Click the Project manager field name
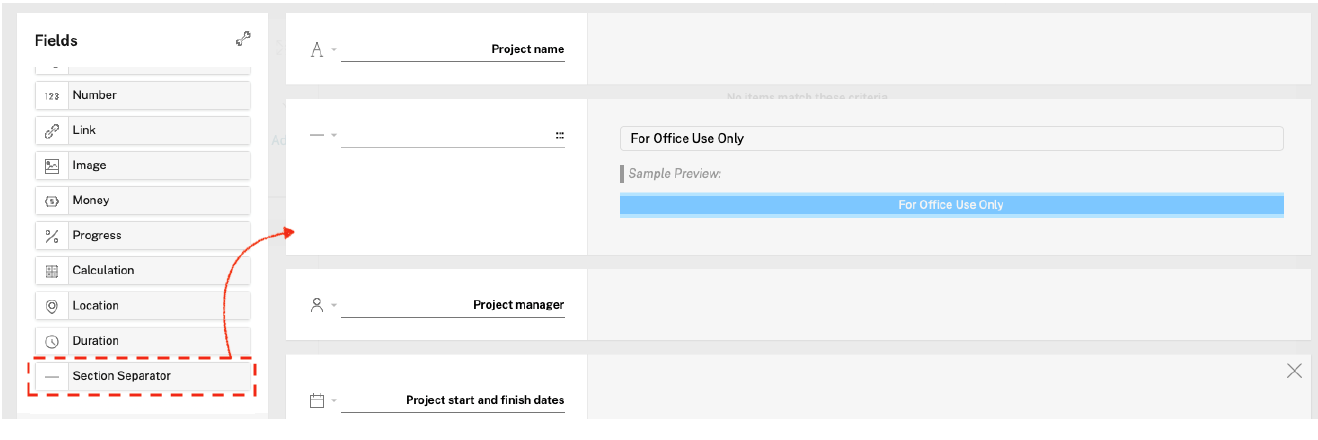The height and width of the screenshot is (440, 1318). [x=518, y=305]
